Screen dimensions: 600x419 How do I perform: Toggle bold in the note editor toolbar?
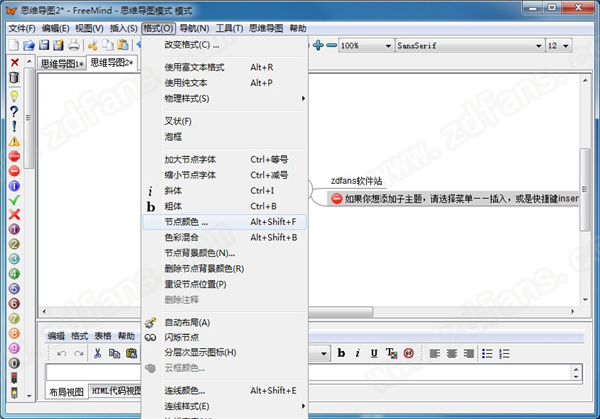(x=341, y=353)
